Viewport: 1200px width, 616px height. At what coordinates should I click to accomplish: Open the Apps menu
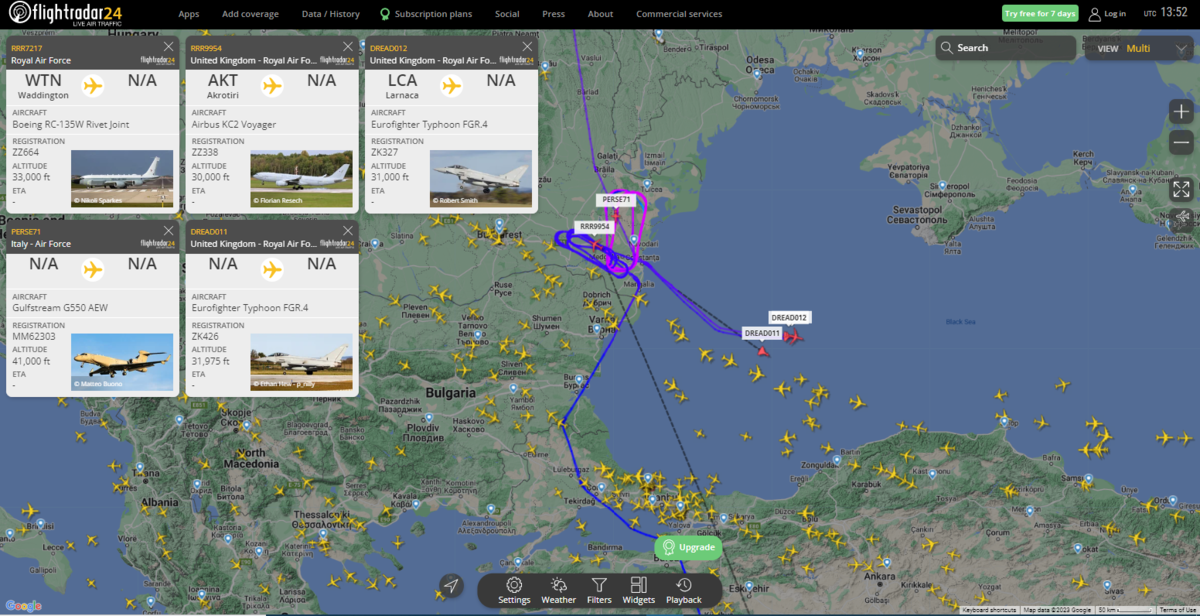tap(189, 14)
